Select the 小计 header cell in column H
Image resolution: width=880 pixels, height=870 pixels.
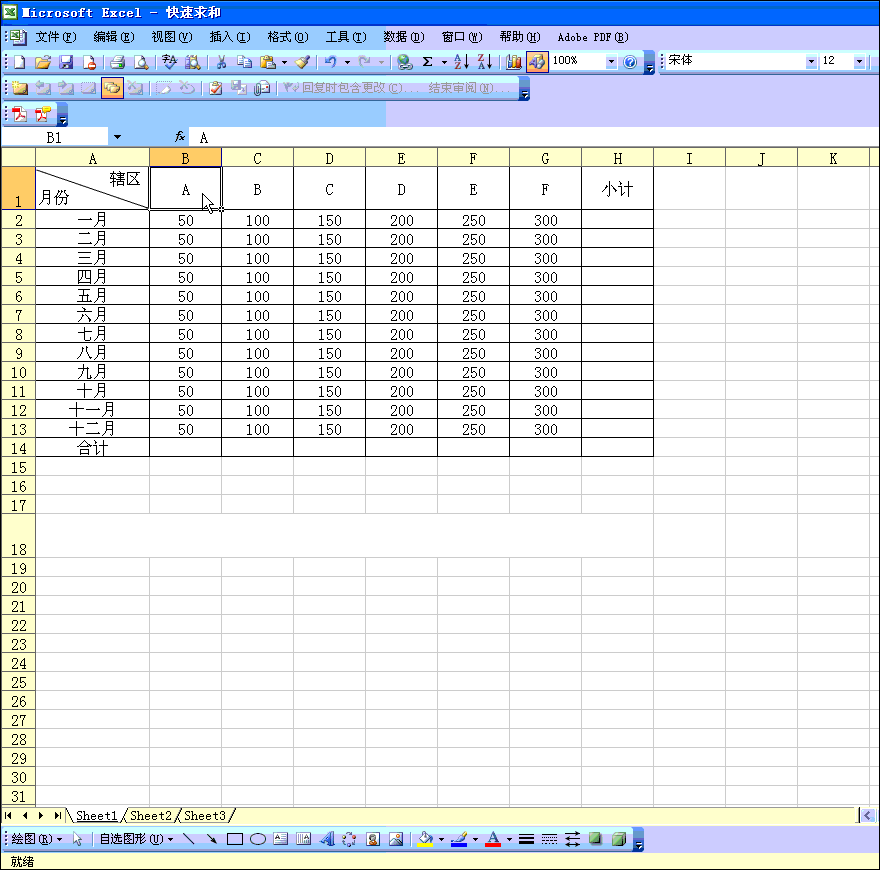617,189
